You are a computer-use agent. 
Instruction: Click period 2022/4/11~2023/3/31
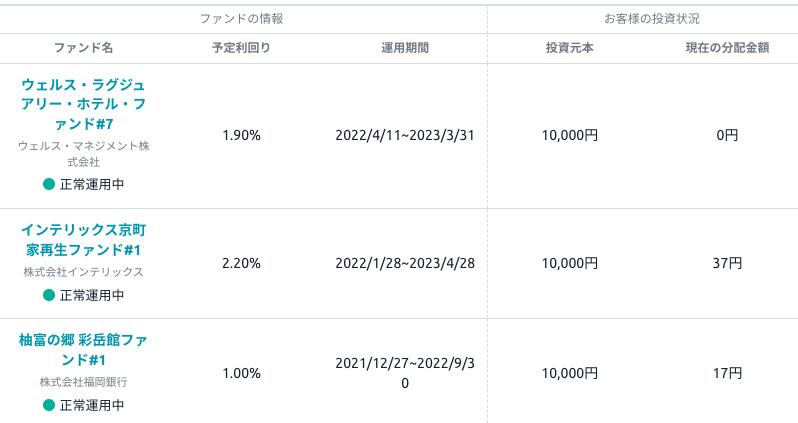point(405,135)
